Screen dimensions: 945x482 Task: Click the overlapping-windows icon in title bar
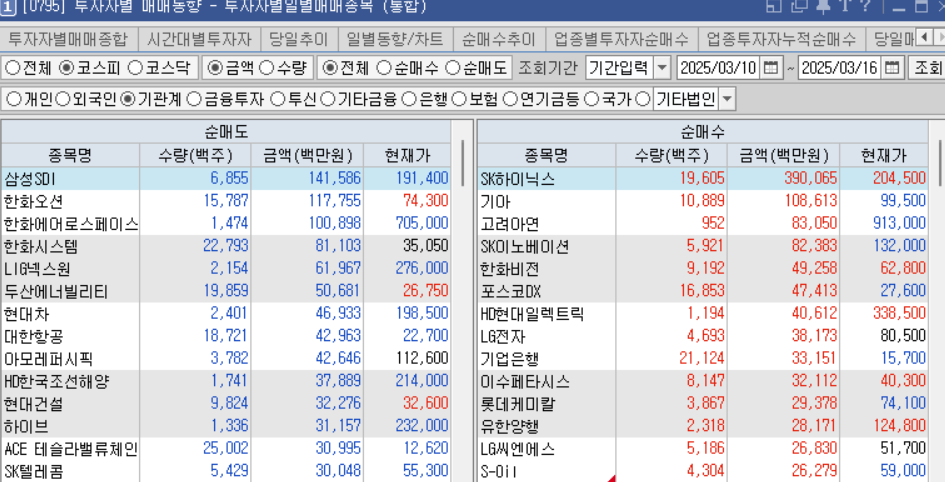tap(799, 6)
